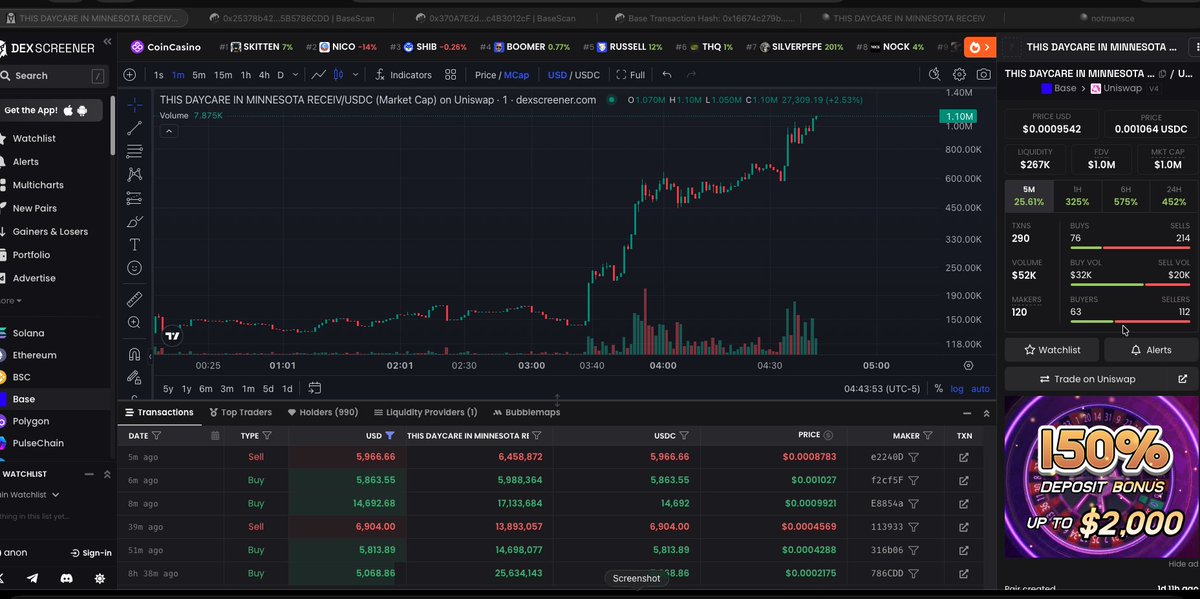Image resolution: width=1200 pixels, height=599 pixels.
Task: Select the ruler measure tool
Action: pos(134,299)
